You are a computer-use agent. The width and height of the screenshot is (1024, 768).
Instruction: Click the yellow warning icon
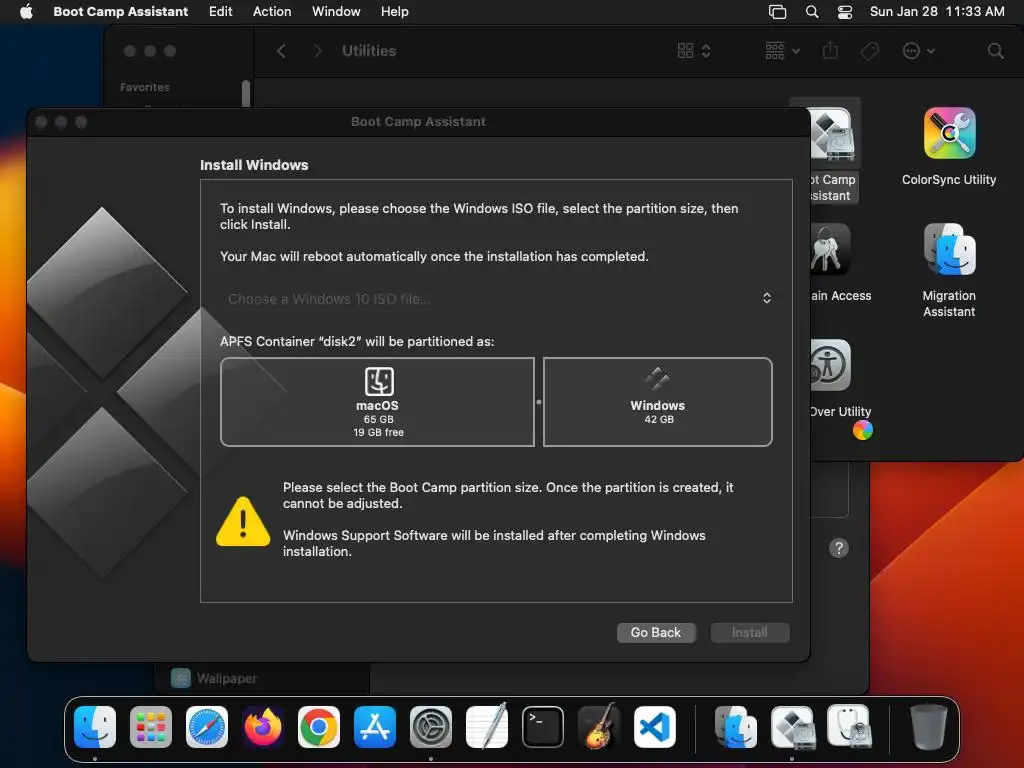pos(243,521)
